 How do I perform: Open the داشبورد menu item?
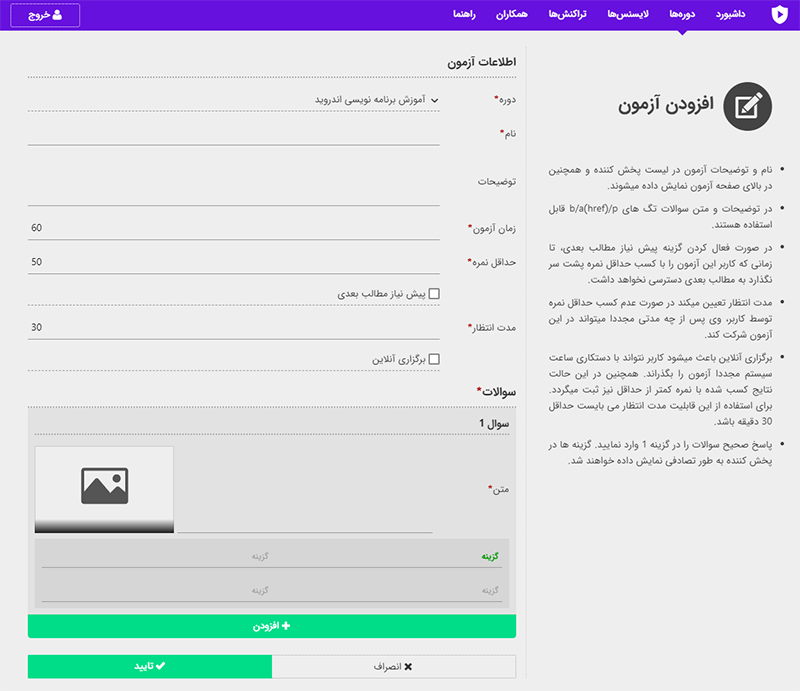730,14
